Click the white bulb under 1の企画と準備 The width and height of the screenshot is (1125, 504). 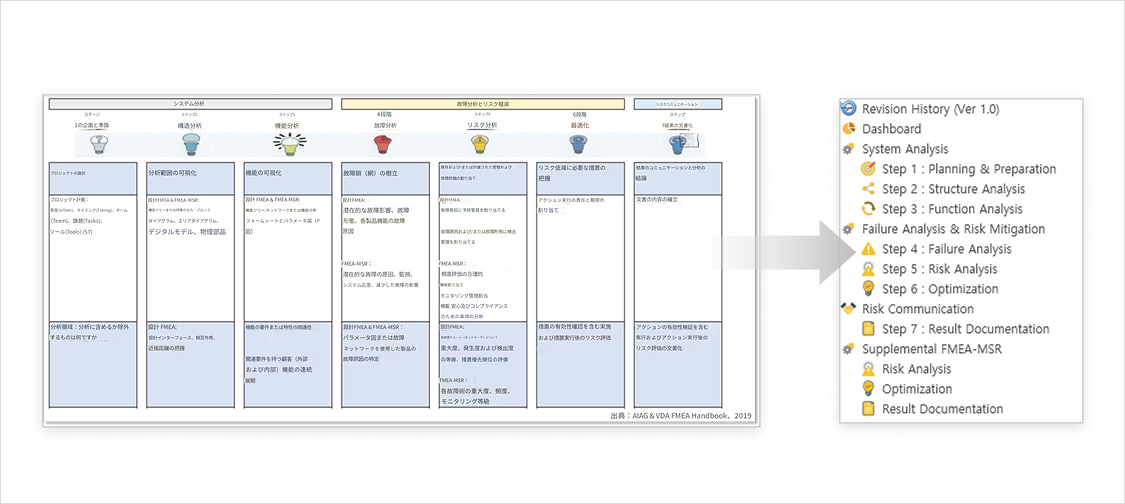(x=98, y=145)
